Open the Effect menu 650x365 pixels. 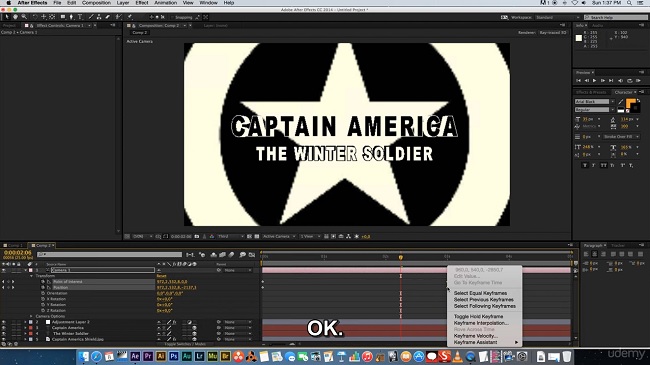coord(141,3)
